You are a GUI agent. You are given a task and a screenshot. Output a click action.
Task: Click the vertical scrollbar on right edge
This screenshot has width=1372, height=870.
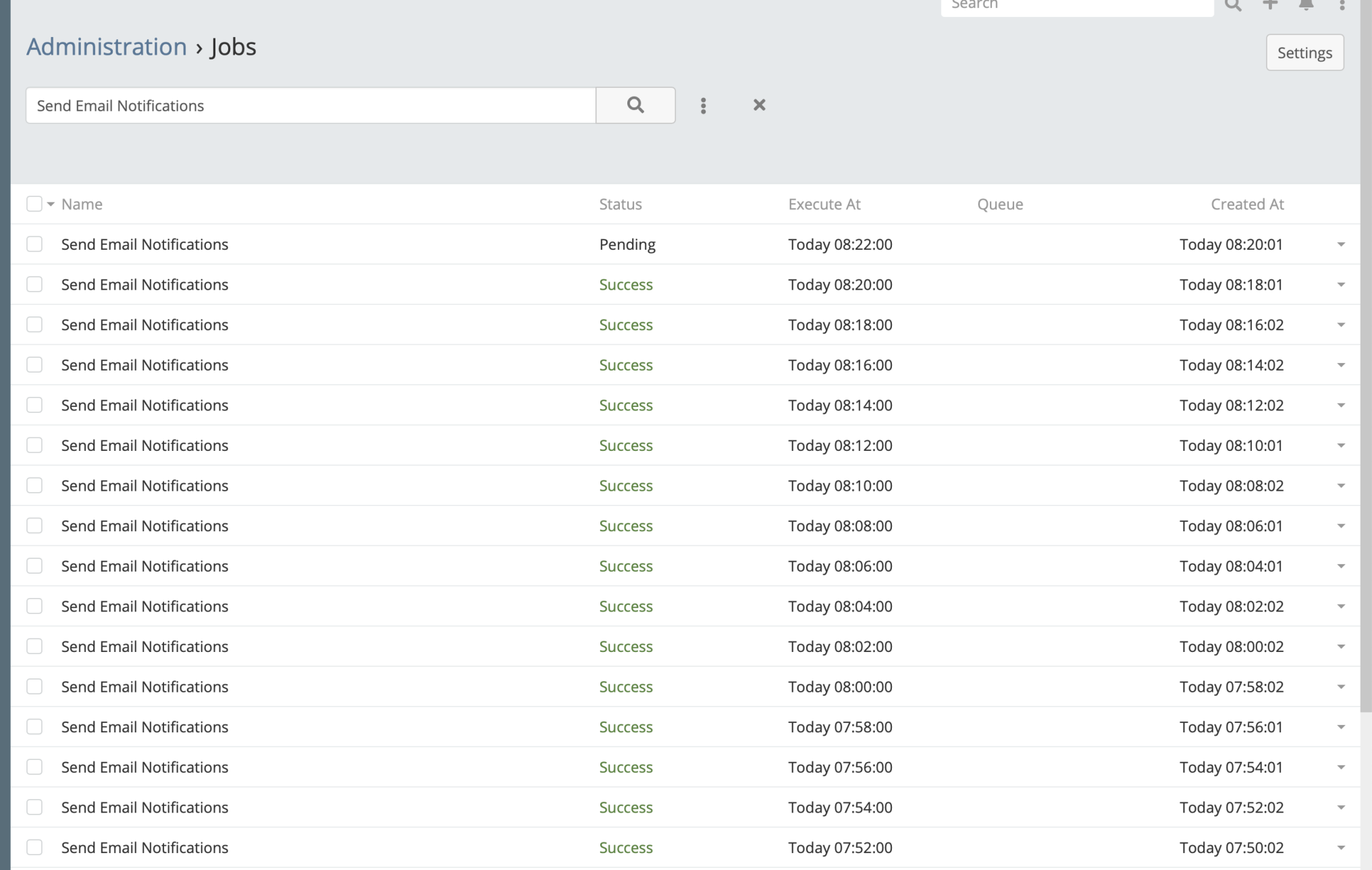coord(1365,405)
